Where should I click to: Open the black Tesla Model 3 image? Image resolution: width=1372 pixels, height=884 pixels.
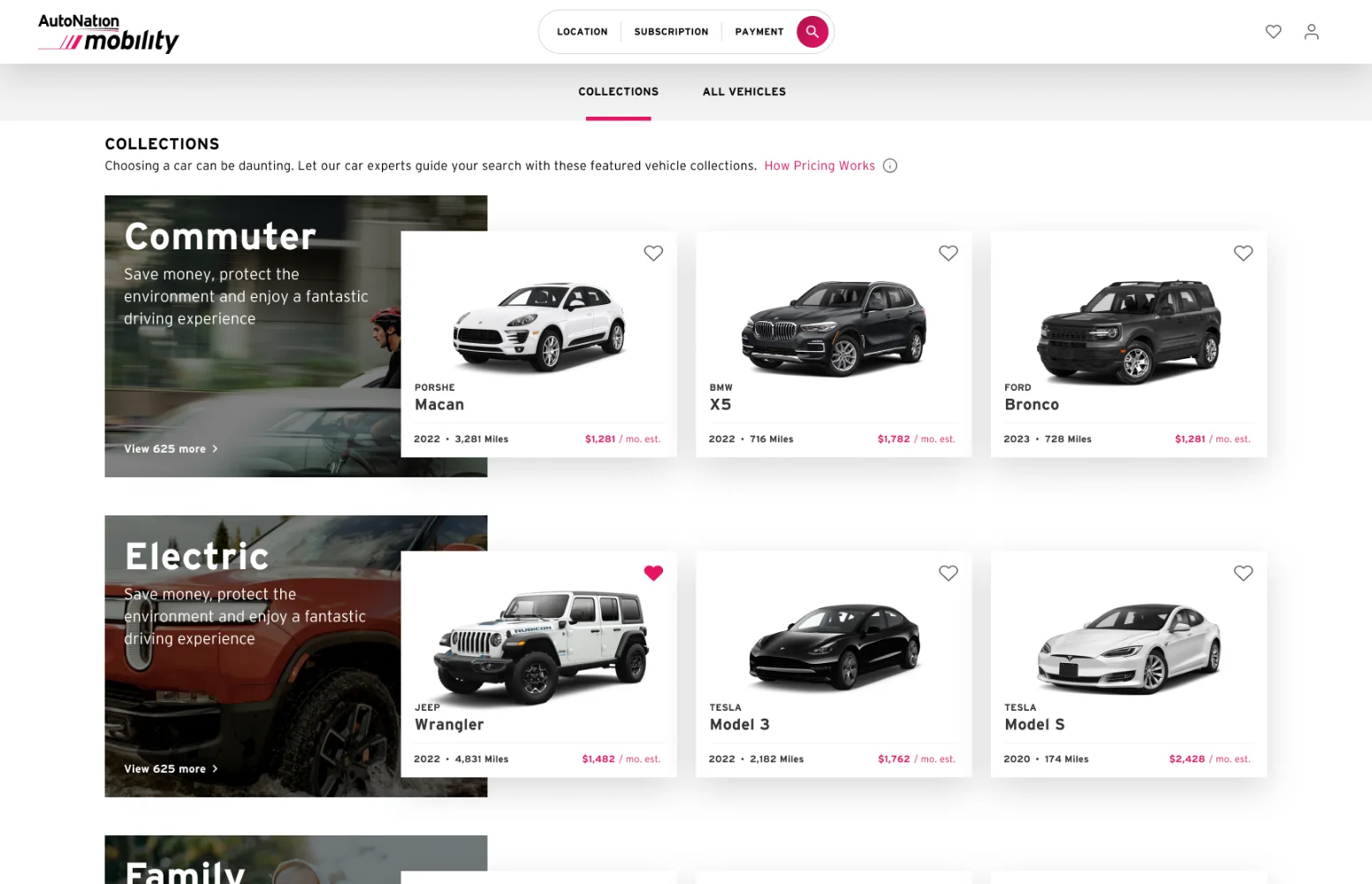pos(835,647)
